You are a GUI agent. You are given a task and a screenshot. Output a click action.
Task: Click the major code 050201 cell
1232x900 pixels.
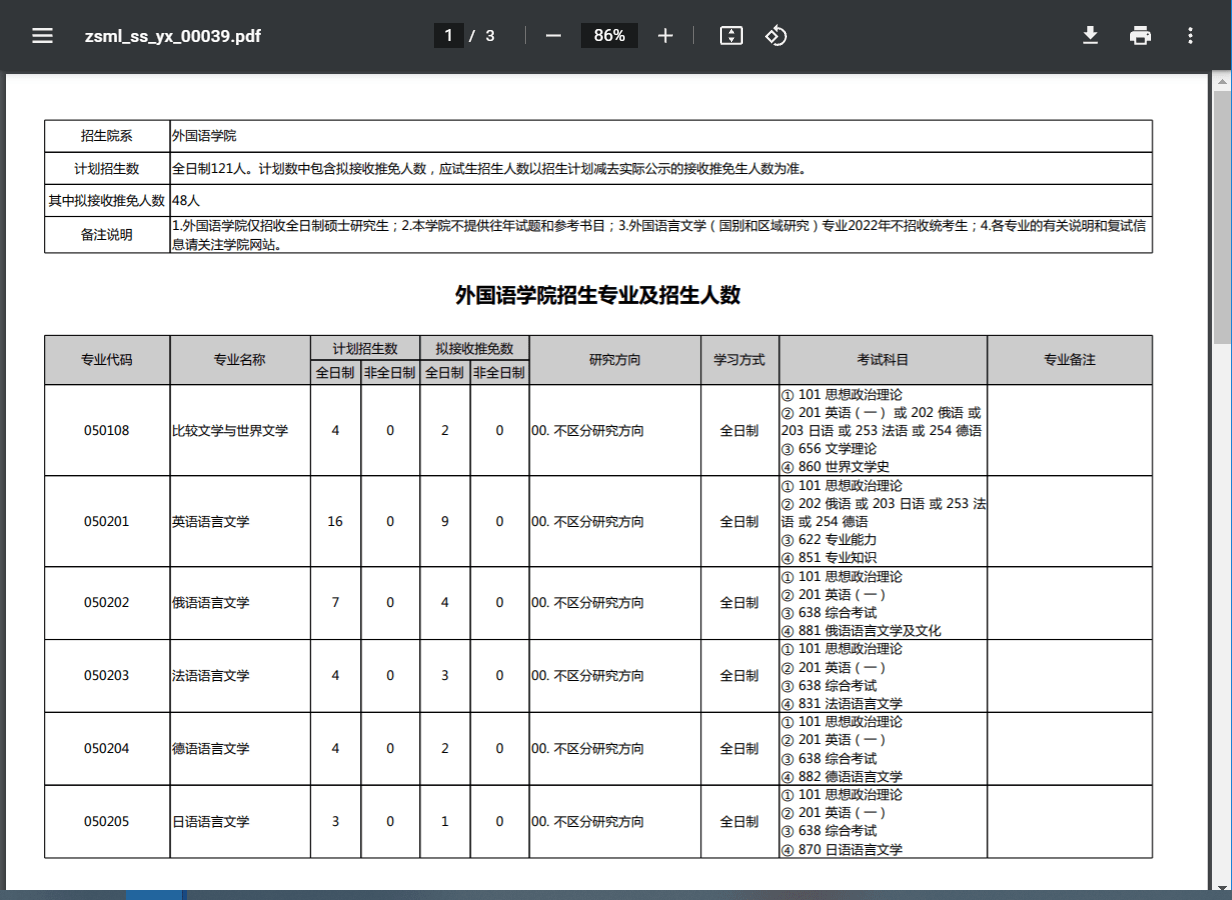click(107, 522)
